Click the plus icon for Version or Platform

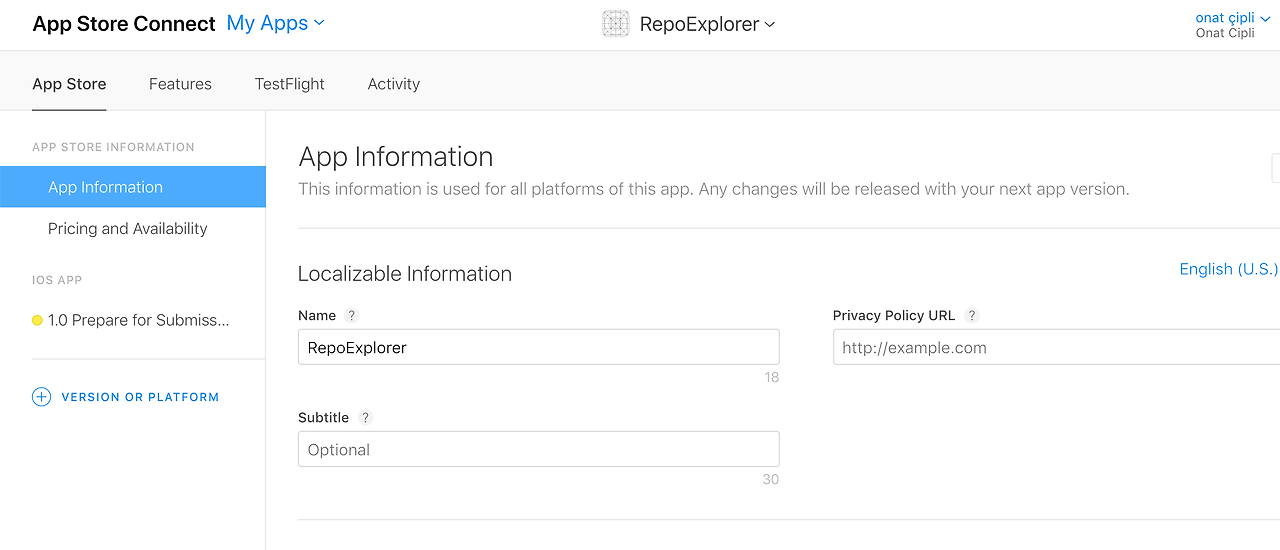coord(41,397)
